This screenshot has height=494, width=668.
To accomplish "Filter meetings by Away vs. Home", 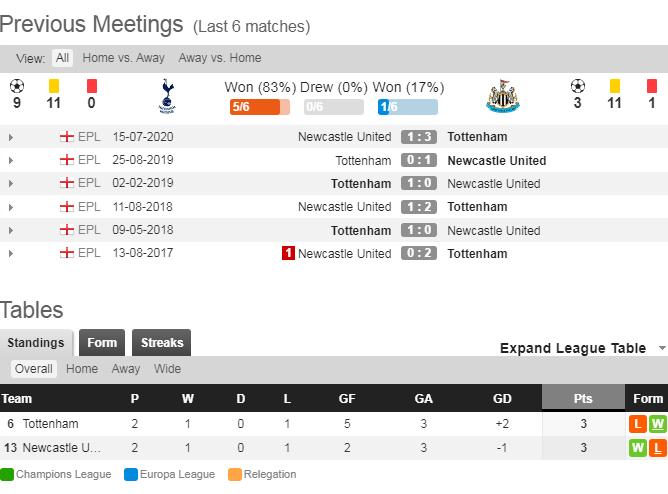I will click(219, 58).
